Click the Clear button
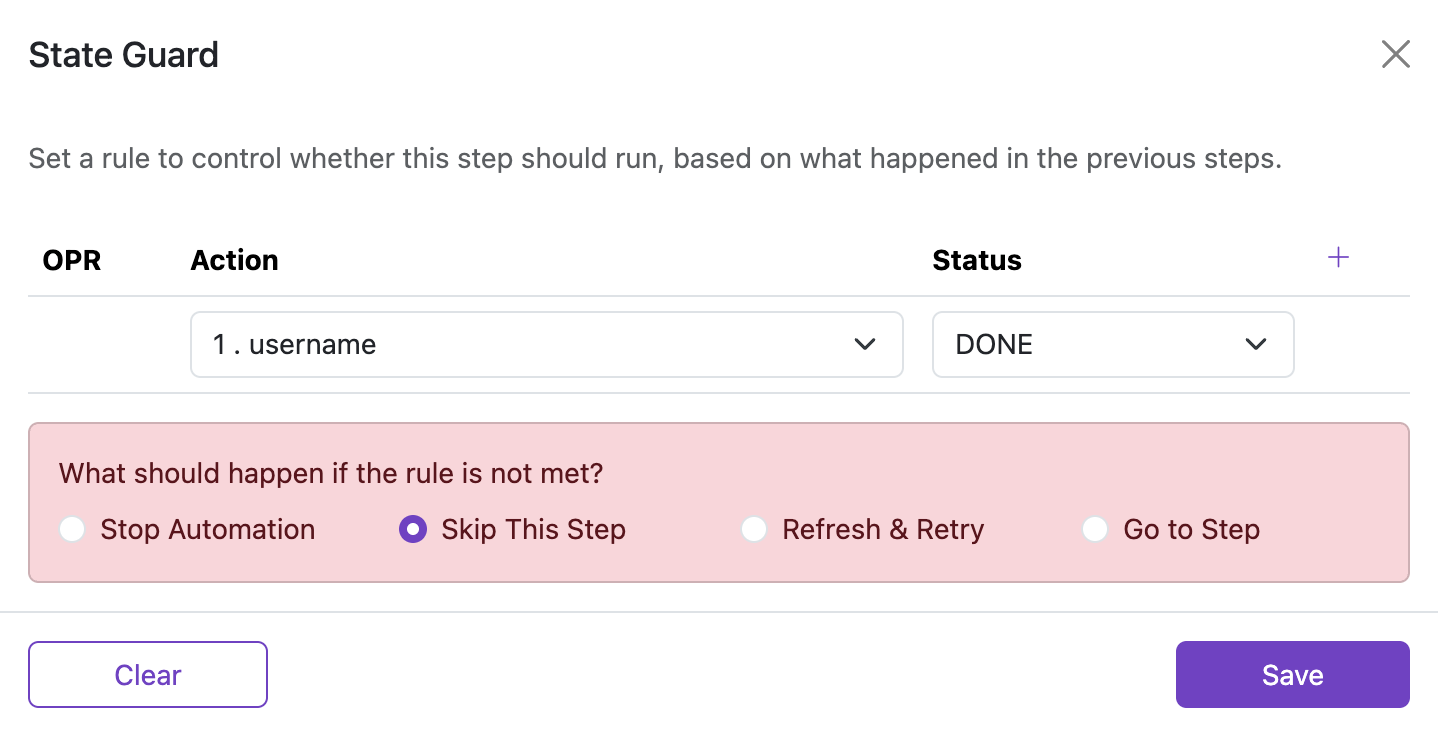Image resolution: width=1438 pixels, height=736 pixels. pyautogui.click(x=148, y=675)
